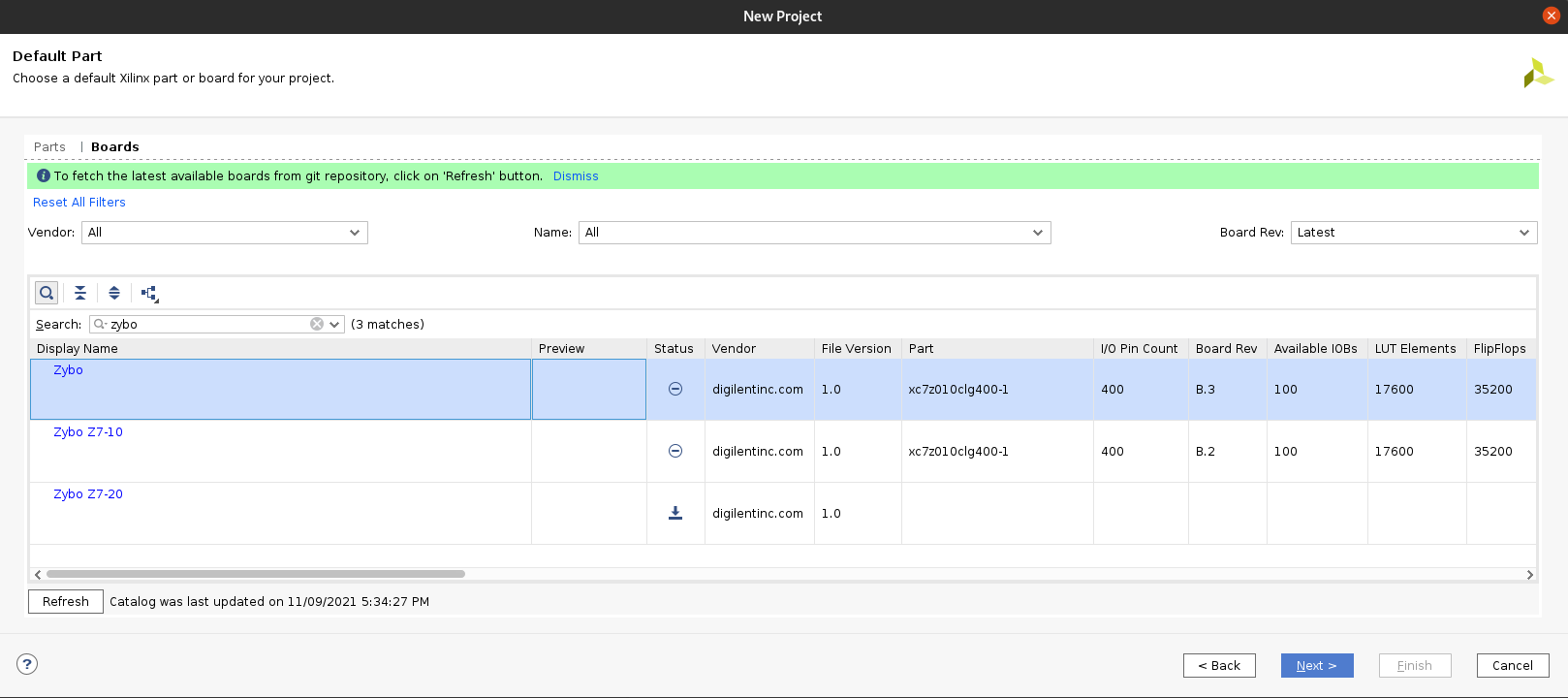Click the '(3 matches)' result count

pos(388,325)
